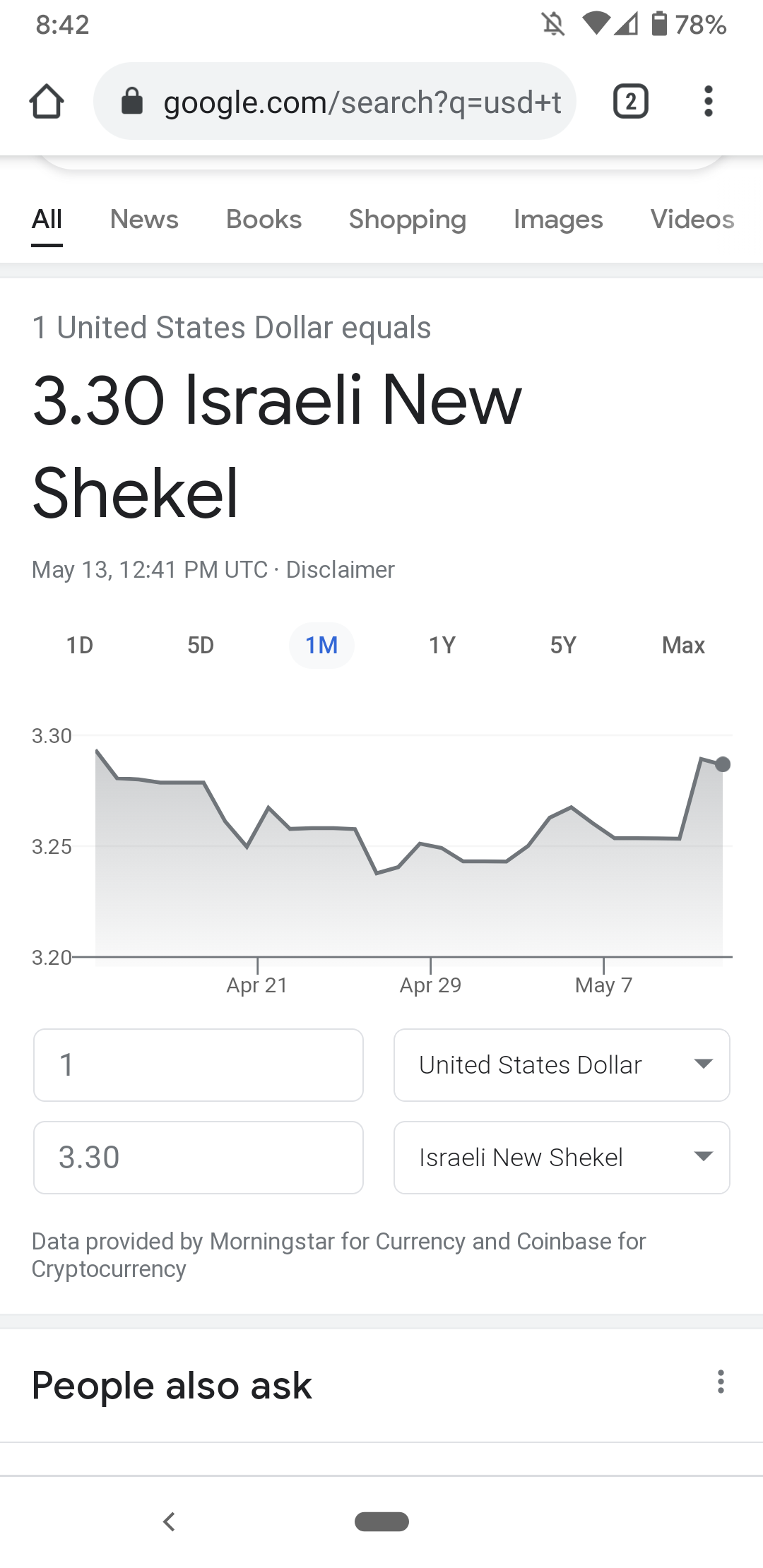
Task: Focus the dollar amount input field
Action: (x=199, y=1065)
